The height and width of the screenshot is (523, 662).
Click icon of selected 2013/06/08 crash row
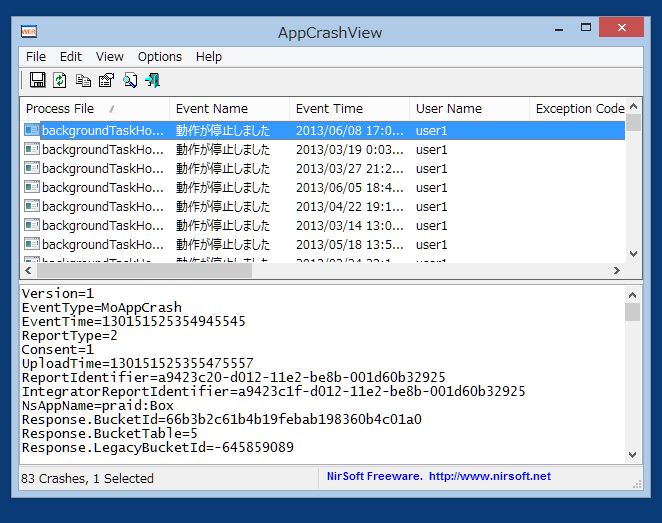(x=32, y=130)
